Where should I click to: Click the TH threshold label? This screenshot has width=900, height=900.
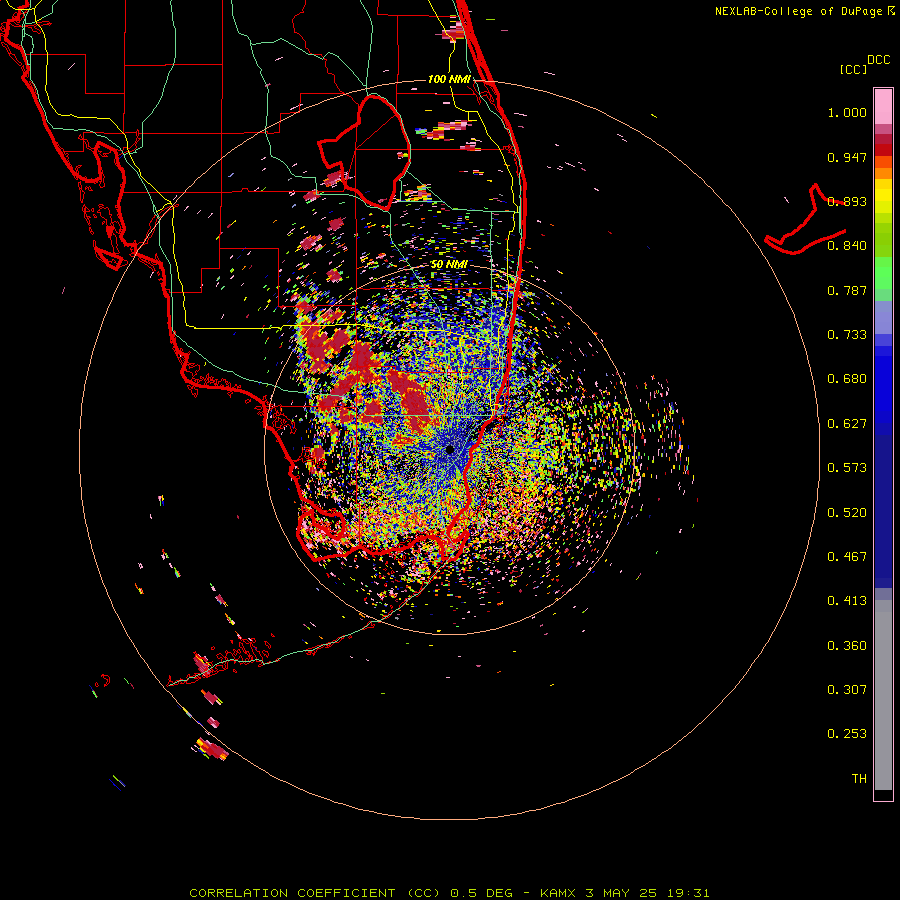tap(859, 779)
